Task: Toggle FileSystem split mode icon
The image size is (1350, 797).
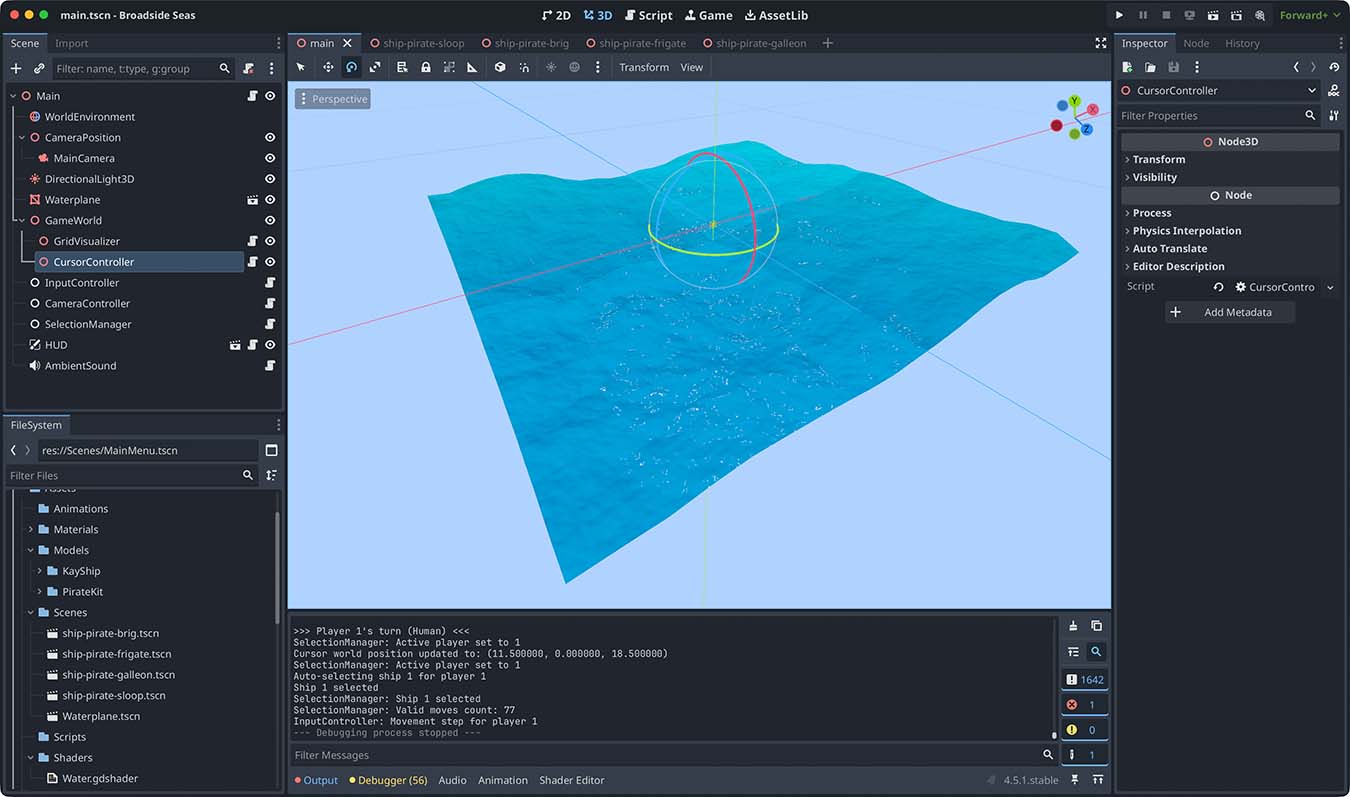Action: [271, 450]
